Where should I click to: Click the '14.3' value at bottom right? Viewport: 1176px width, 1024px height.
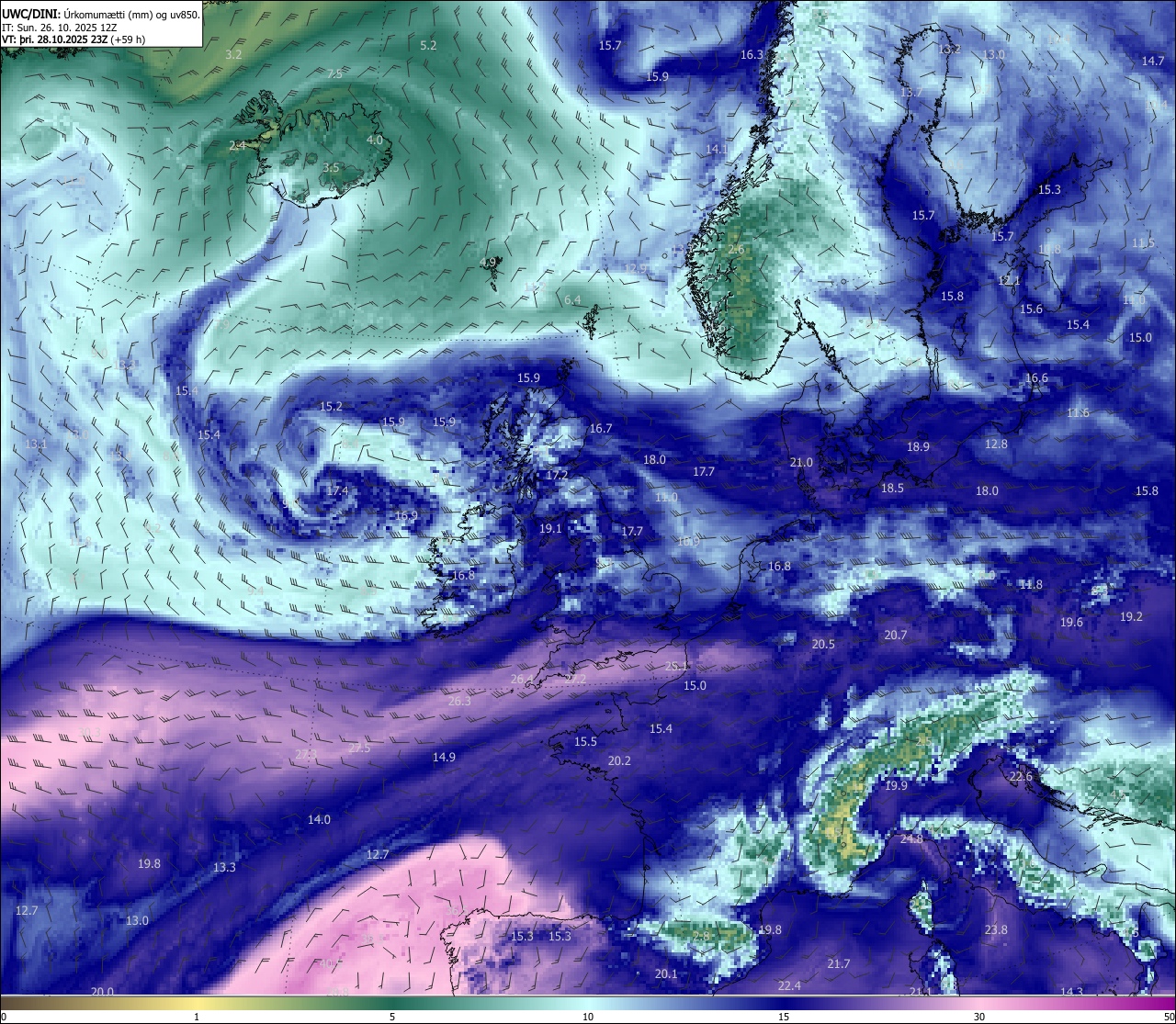click(1071, 993)
